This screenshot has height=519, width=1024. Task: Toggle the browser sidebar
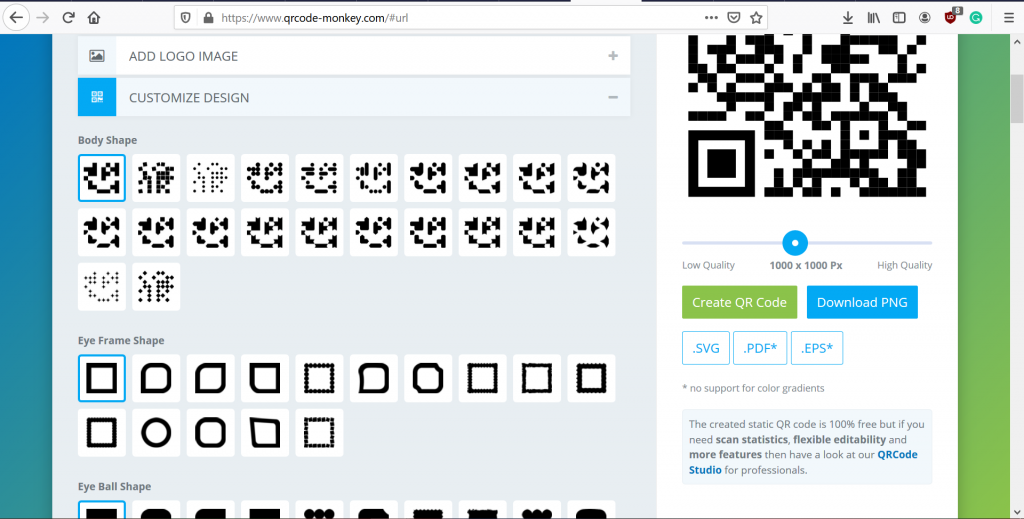[899, 18]
